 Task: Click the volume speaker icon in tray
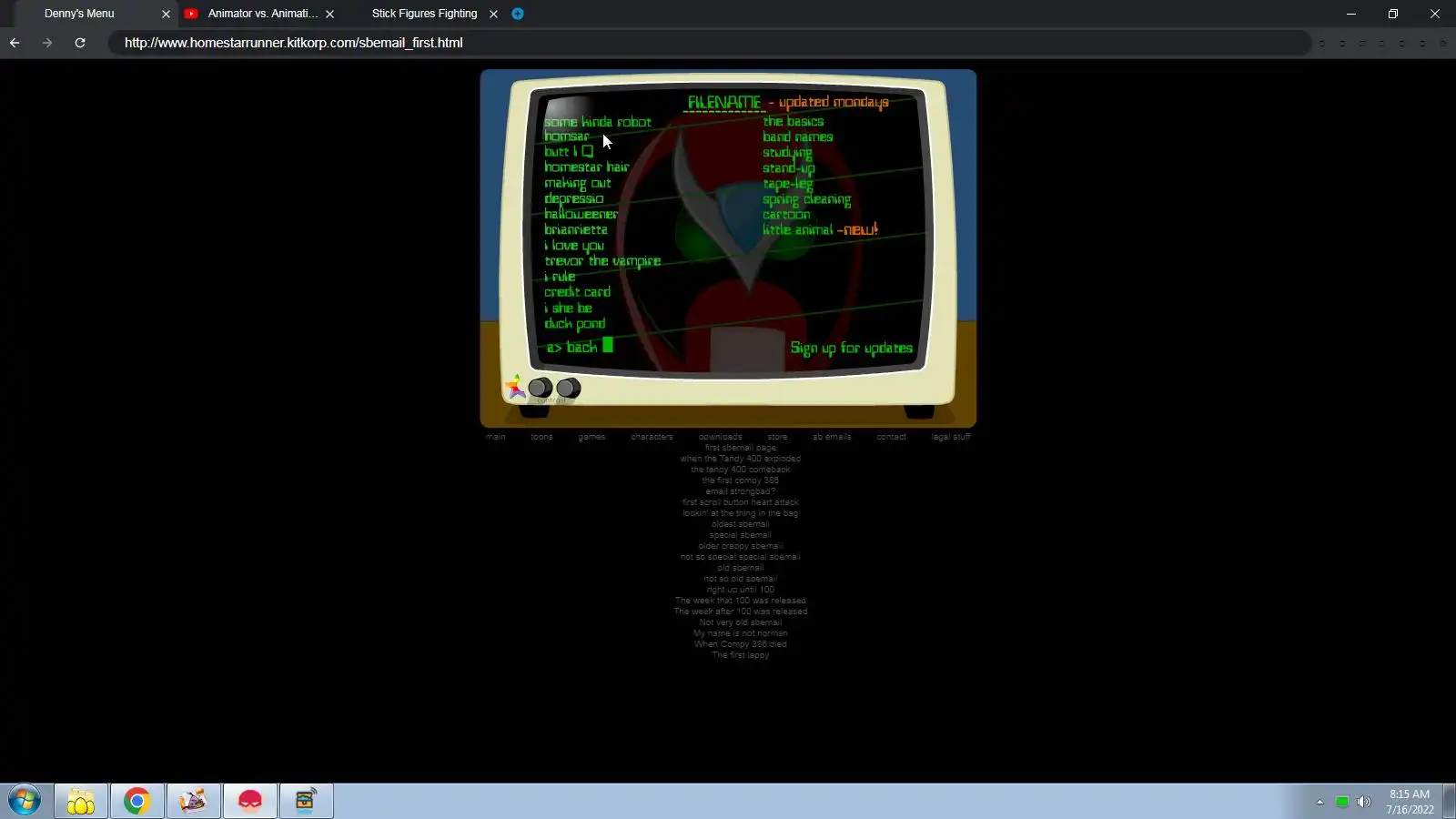[x=1363, y=802]
